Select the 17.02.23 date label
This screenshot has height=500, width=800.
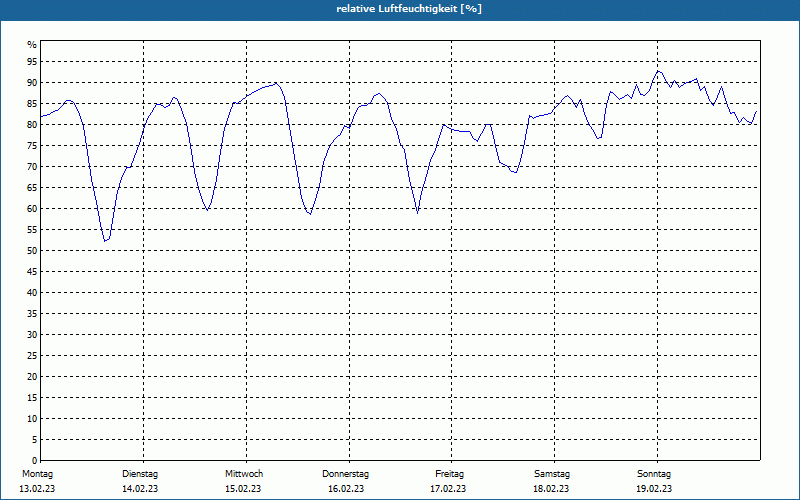(448, 489)
